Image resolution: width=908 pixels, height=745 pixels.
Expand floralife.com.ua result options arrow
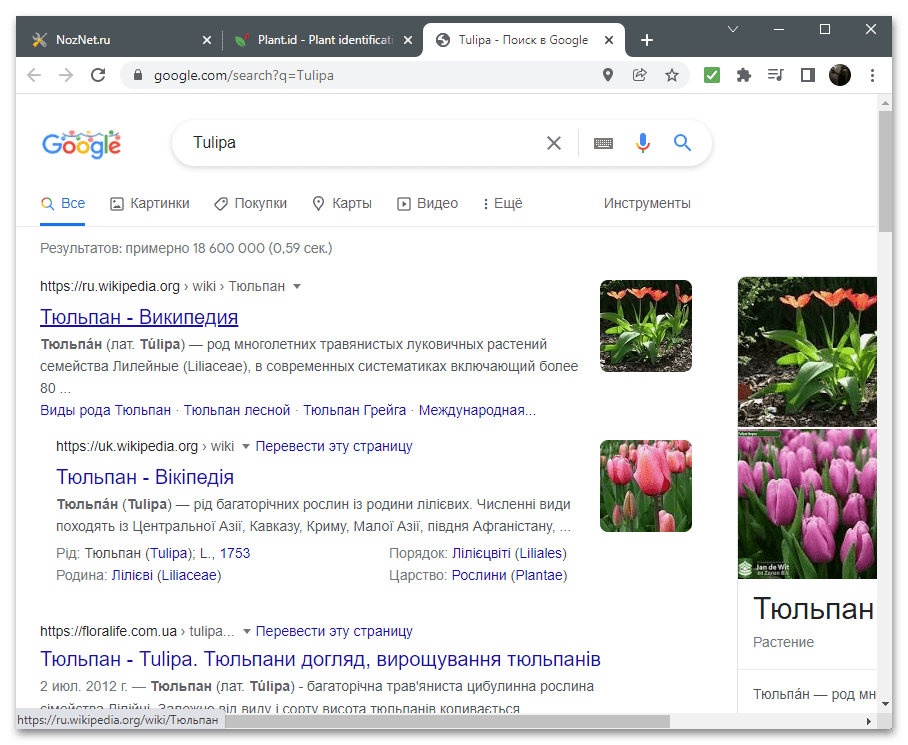point(246,631)
